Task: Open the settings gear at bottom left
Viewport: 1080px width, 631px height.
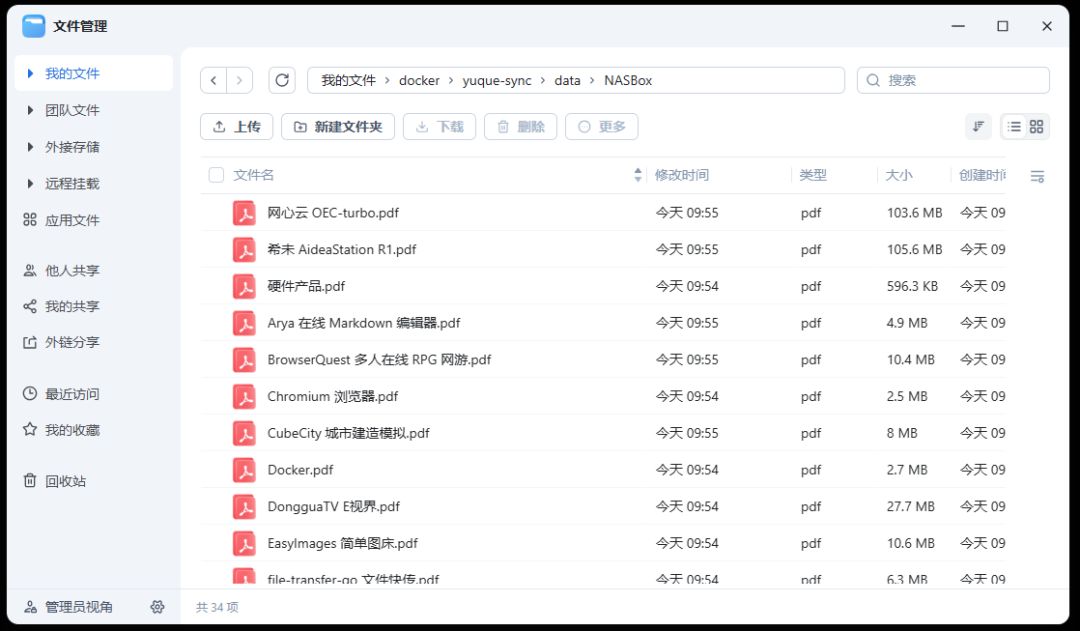Action: (157, 607)
